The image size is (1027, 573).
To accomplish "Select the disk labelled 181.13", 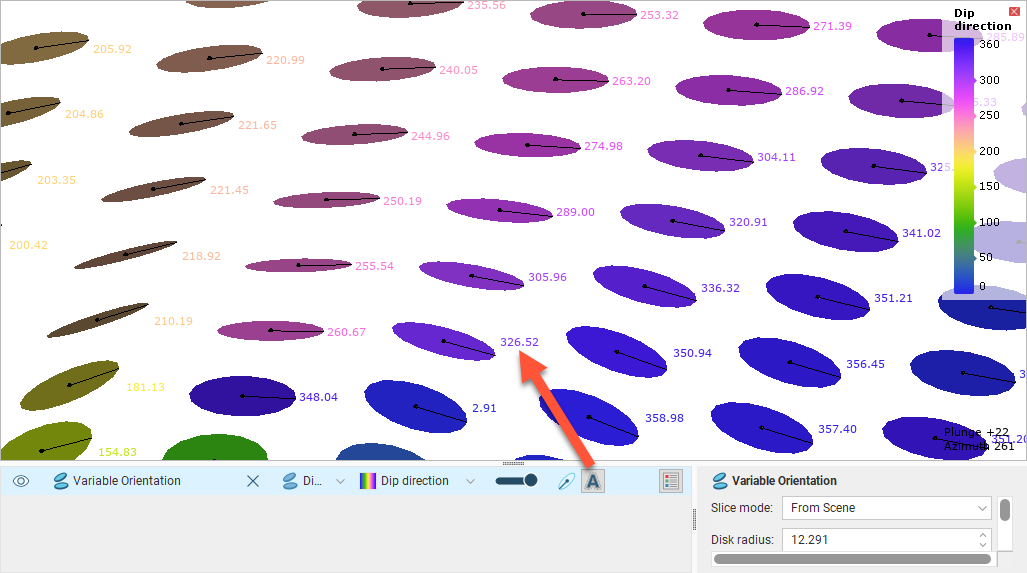I will click(69, 385).
